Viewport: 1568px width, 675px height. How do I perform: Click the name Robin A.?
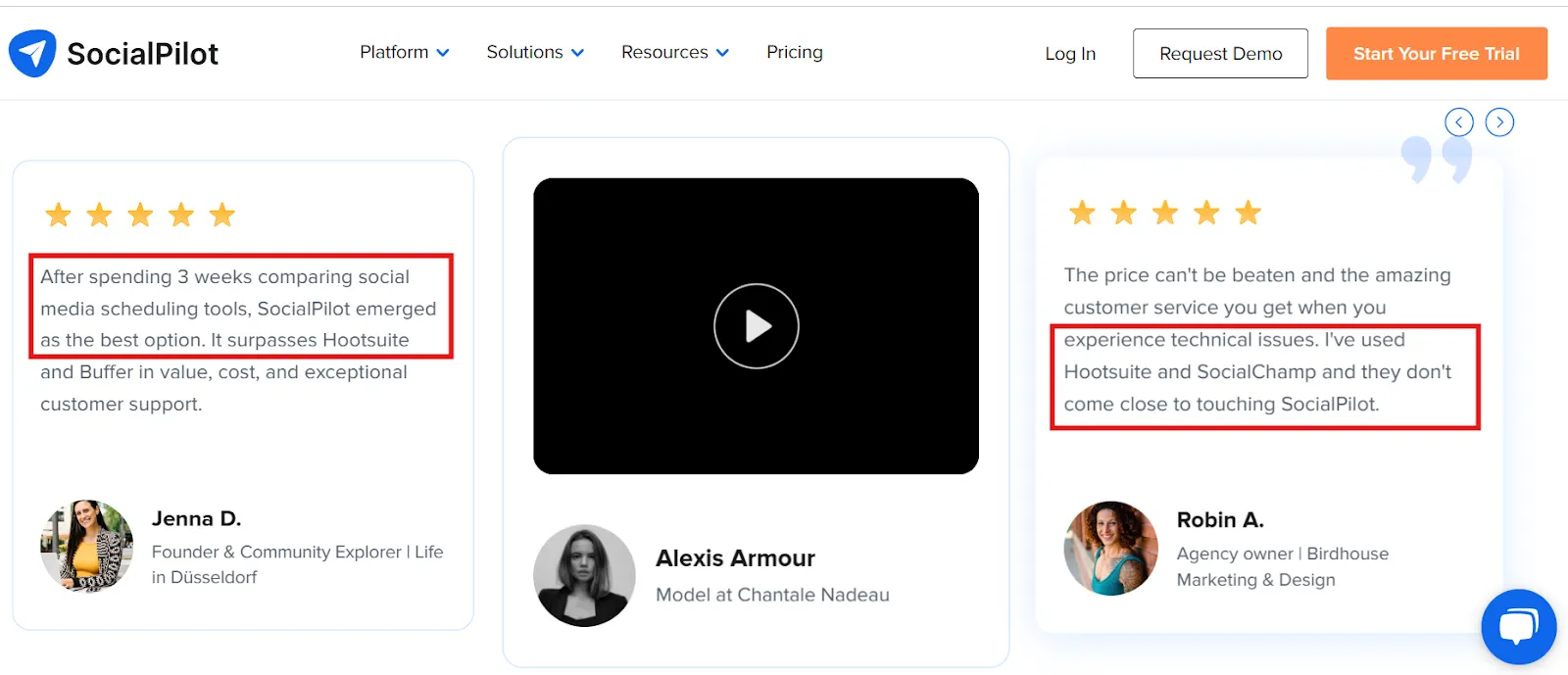click(1220, 520)
